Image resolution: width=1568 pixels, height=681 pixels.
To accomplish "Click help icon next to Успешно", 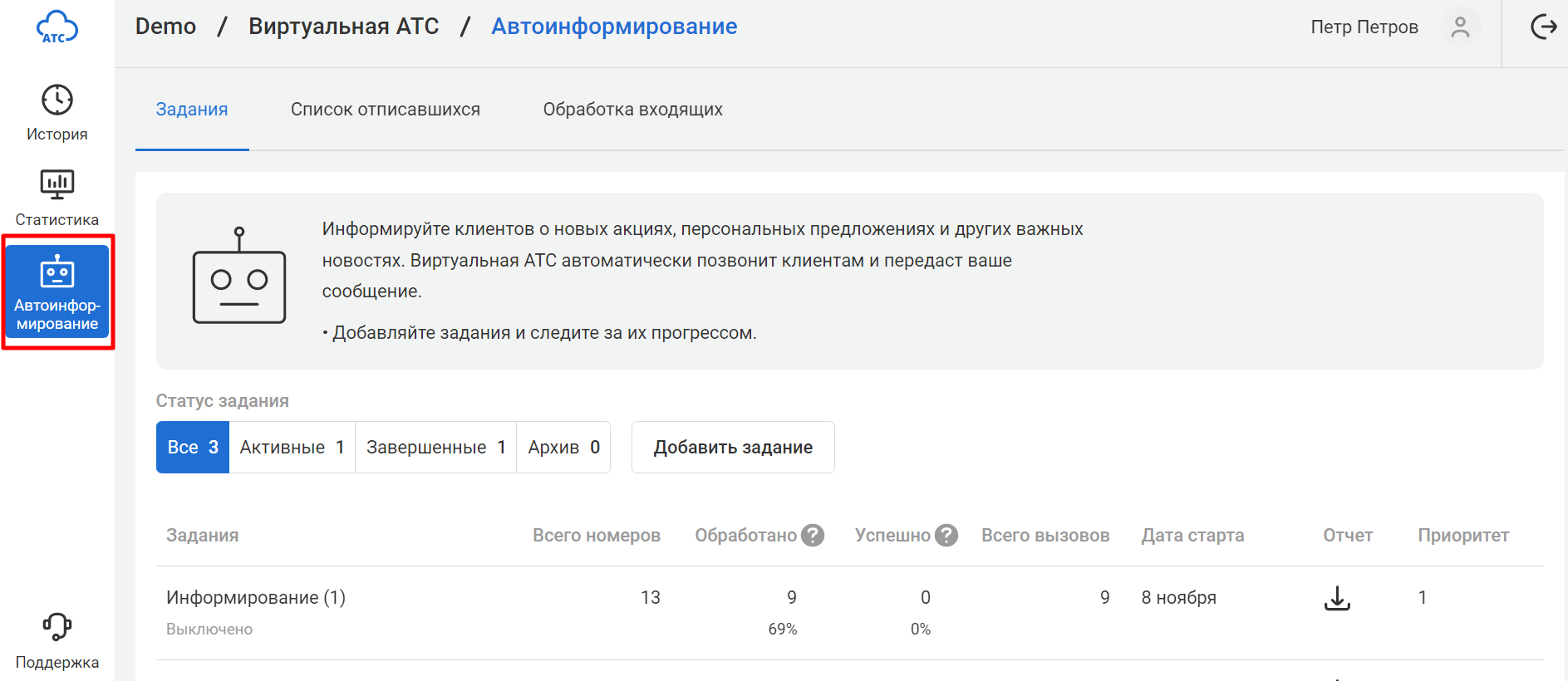I will [x=946, y=536].
